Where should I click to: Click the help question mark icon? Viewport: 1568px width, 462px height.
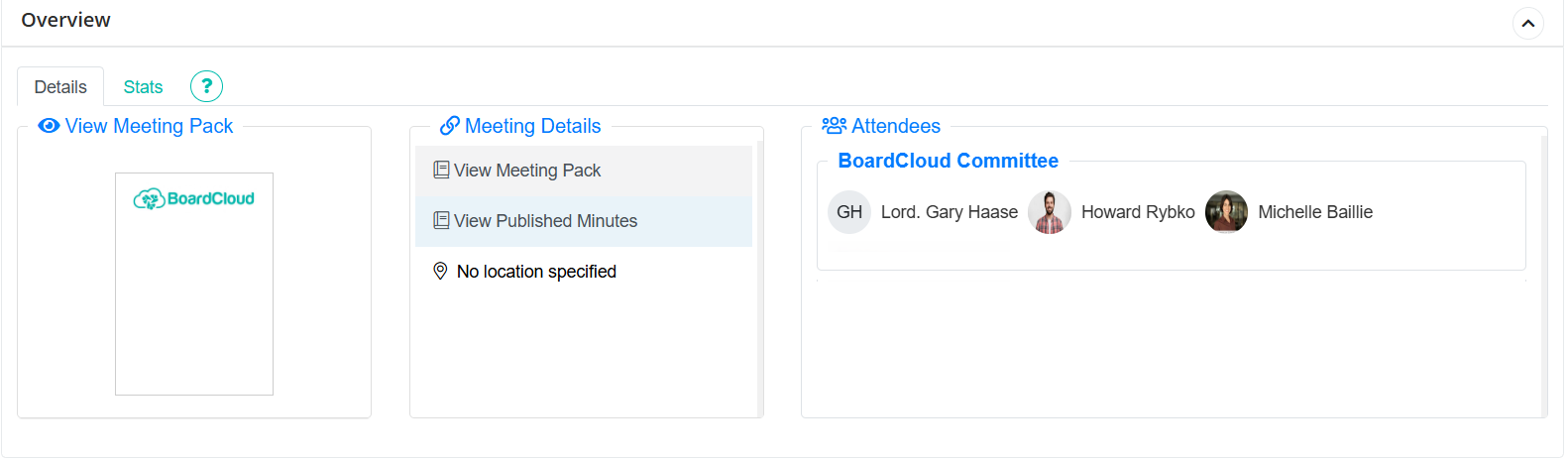click(206, 86)
